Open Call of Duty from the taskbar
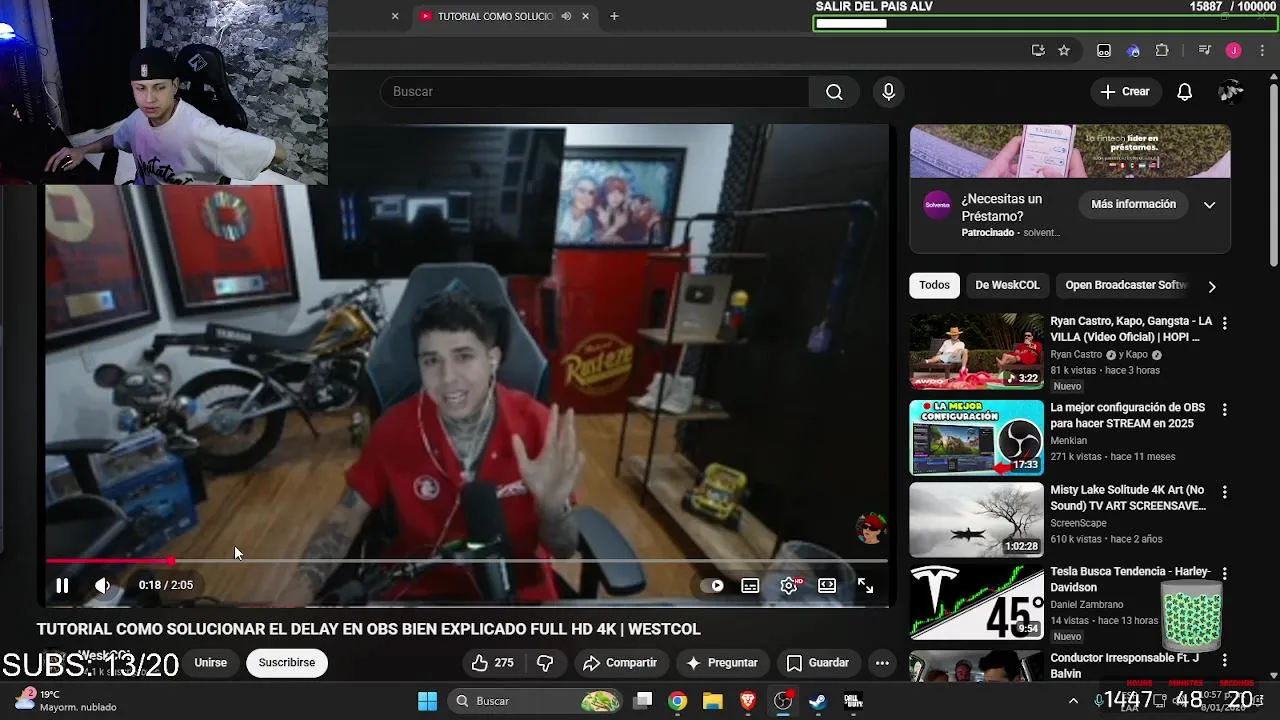The height and width of the screenshot is (720, 1280). (853, 701)
